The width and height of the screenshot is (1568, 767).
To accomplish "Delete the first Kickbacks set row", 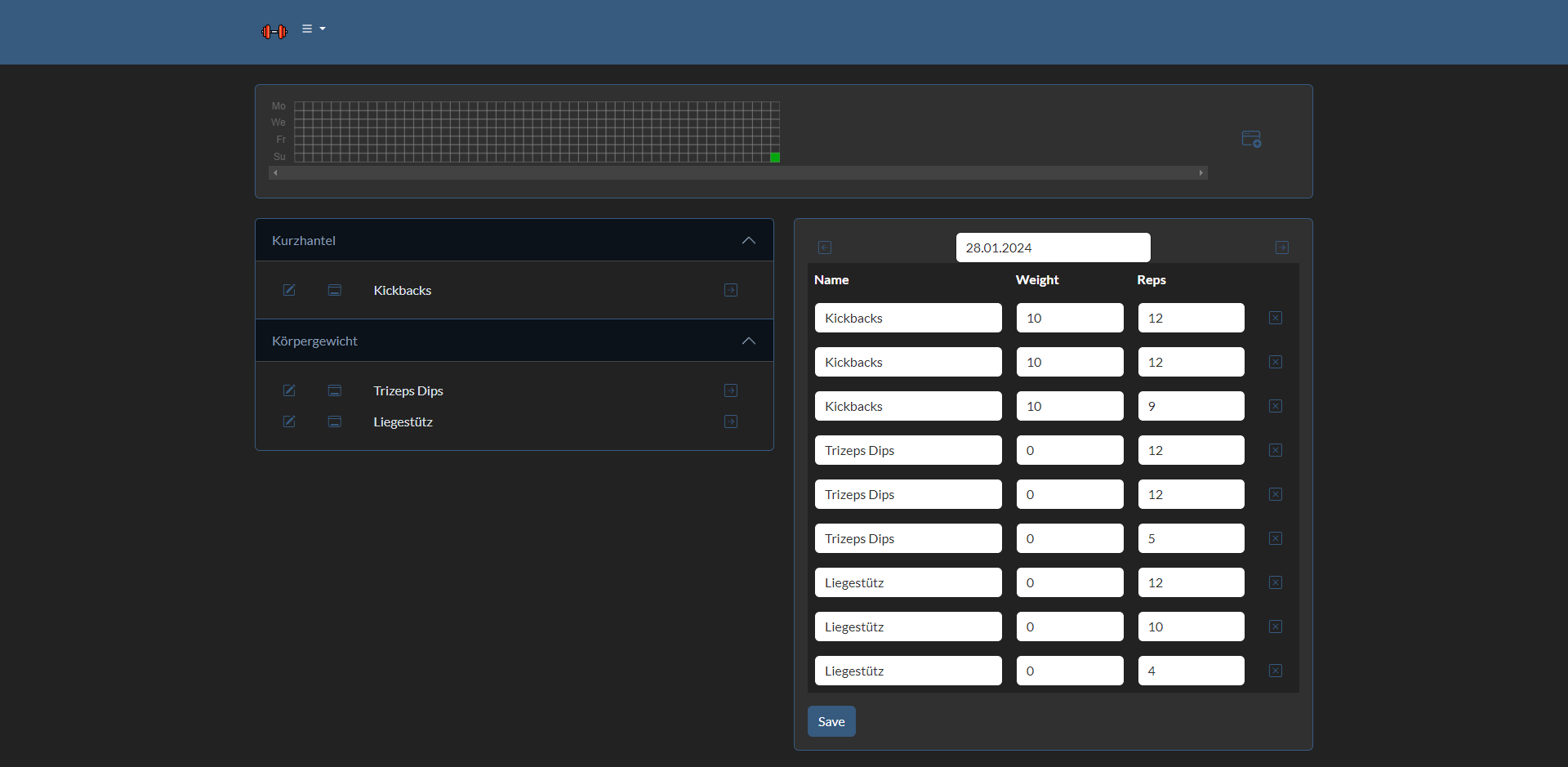I will click(1276, 318).
